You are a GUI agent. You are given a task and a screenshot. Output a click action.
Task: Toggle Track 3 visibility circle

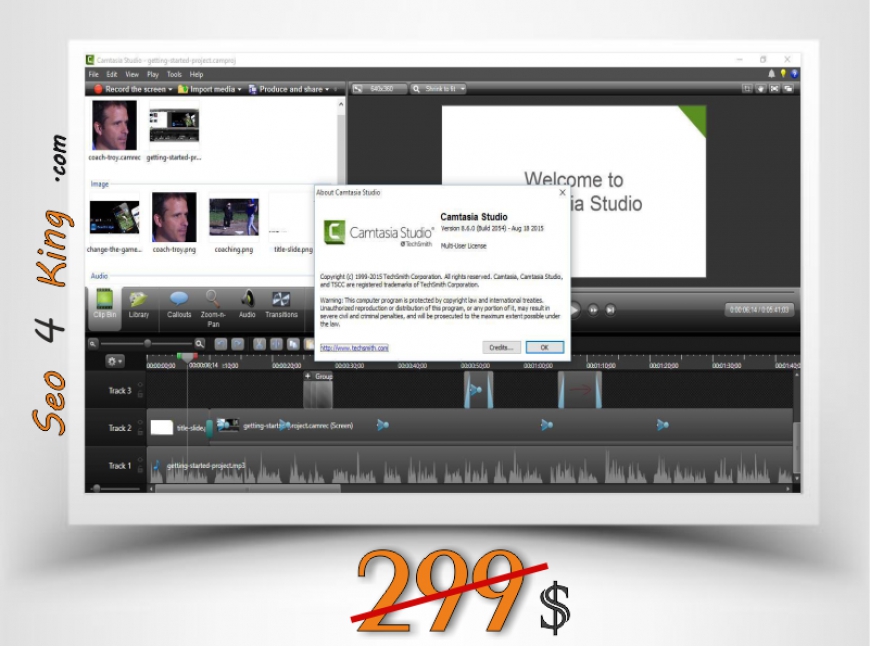click(140, 385)
